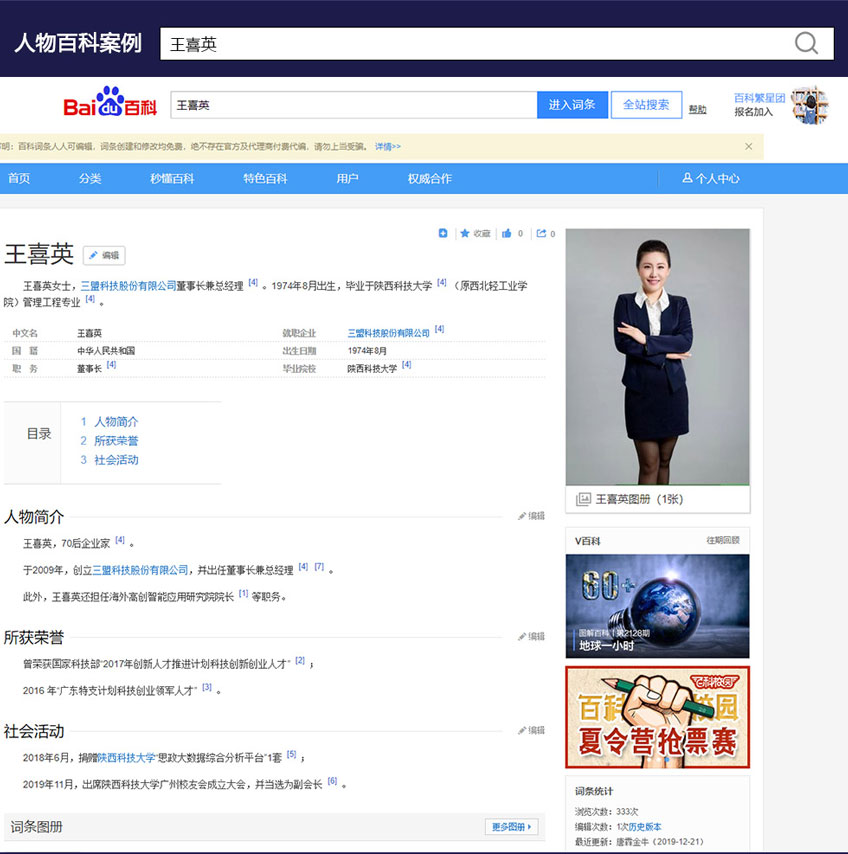Click the magnifier search icon in top bar

pyautogui.click(x=806, y=44)
